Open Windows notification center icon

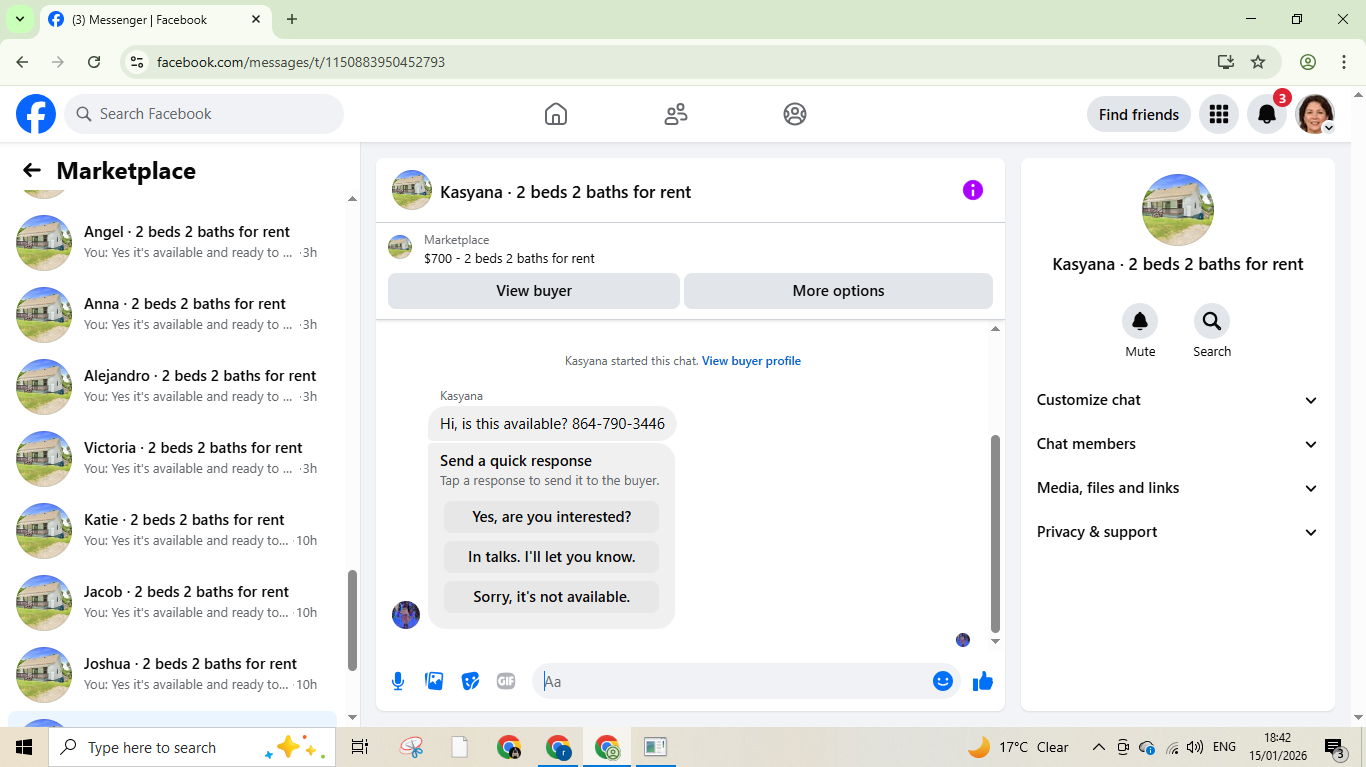pyautogui.click(x=1334, y=747)
